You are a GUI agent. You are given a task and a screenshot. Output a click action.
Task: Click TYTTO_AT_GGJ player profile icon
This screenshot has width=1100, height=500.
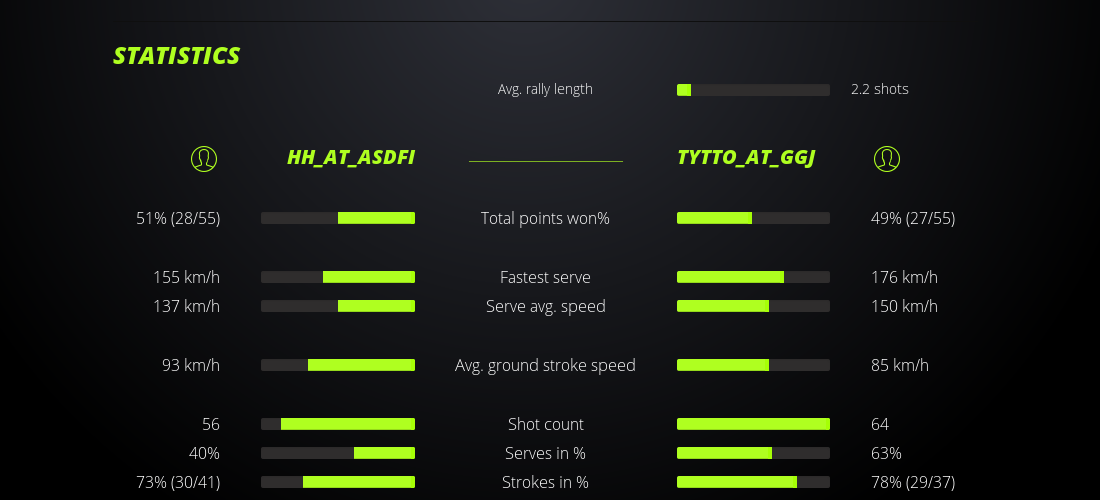(887, 158)
